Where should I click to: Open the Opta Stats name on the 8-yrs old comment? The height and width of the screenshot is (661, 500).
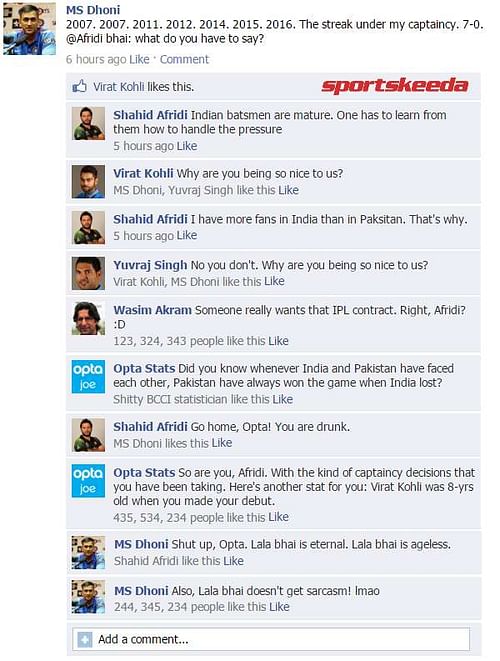click(144, 473)
